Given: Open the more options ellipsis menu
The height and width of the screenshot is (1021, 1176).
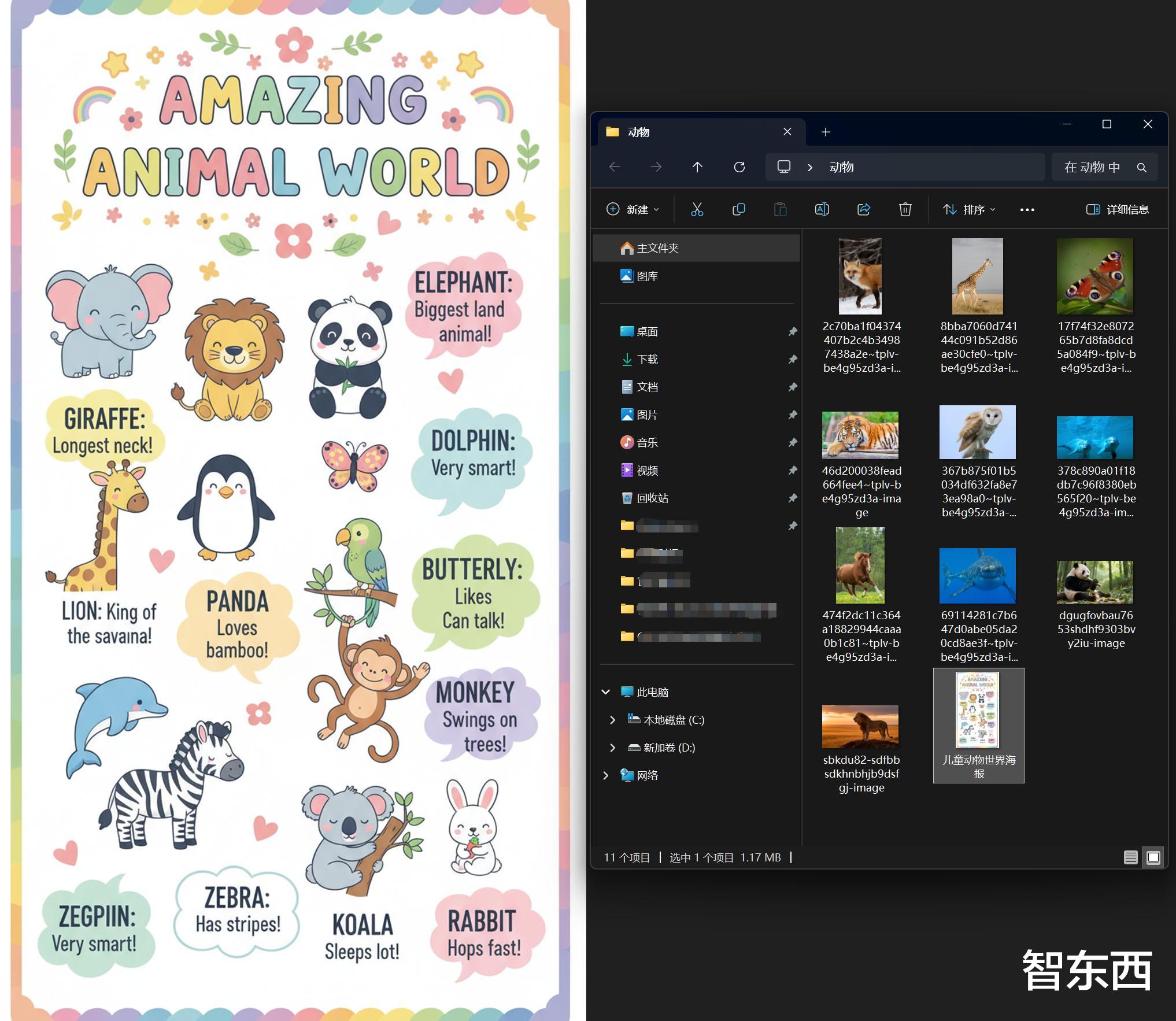Looking at the screenshot, I should (x=1027, y=210).
